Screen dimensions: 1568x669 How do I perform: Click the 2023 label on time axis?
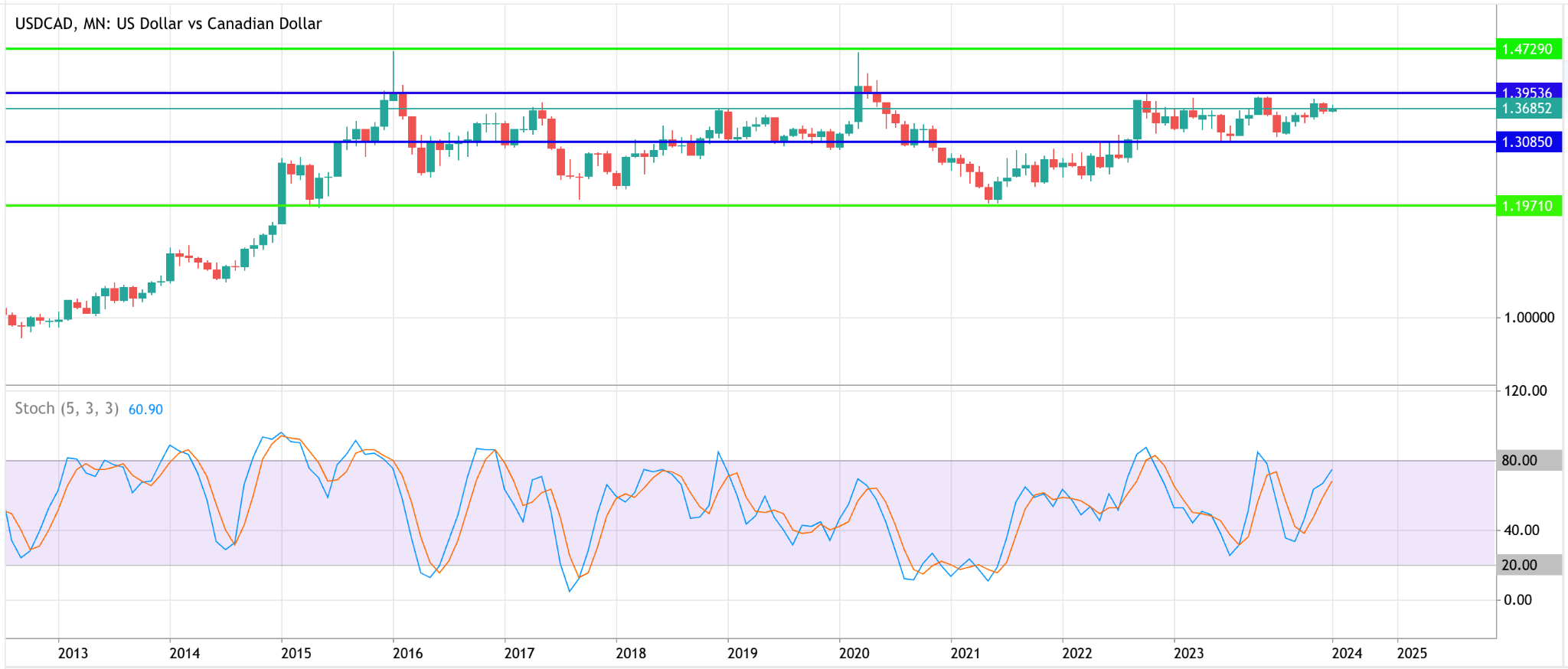coord(1189,653)
